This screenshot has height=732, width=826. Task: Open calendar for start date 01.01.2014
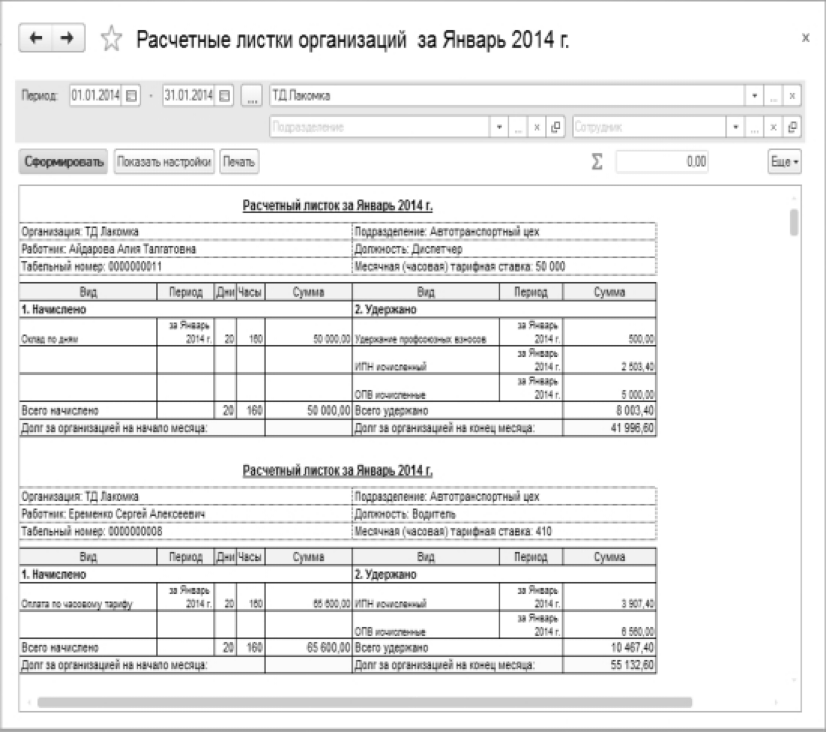[132, 96]
